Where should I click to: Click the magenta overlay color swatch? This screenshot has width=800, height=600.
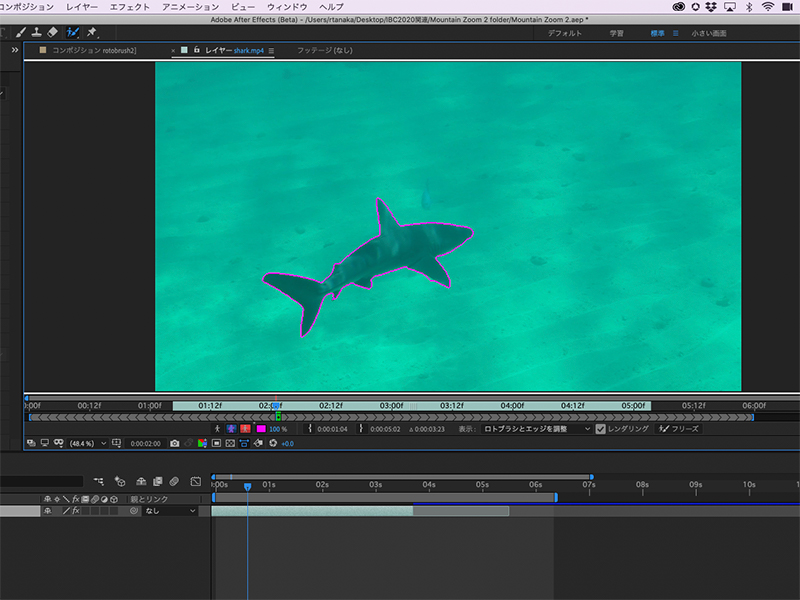tap(261, 429)
